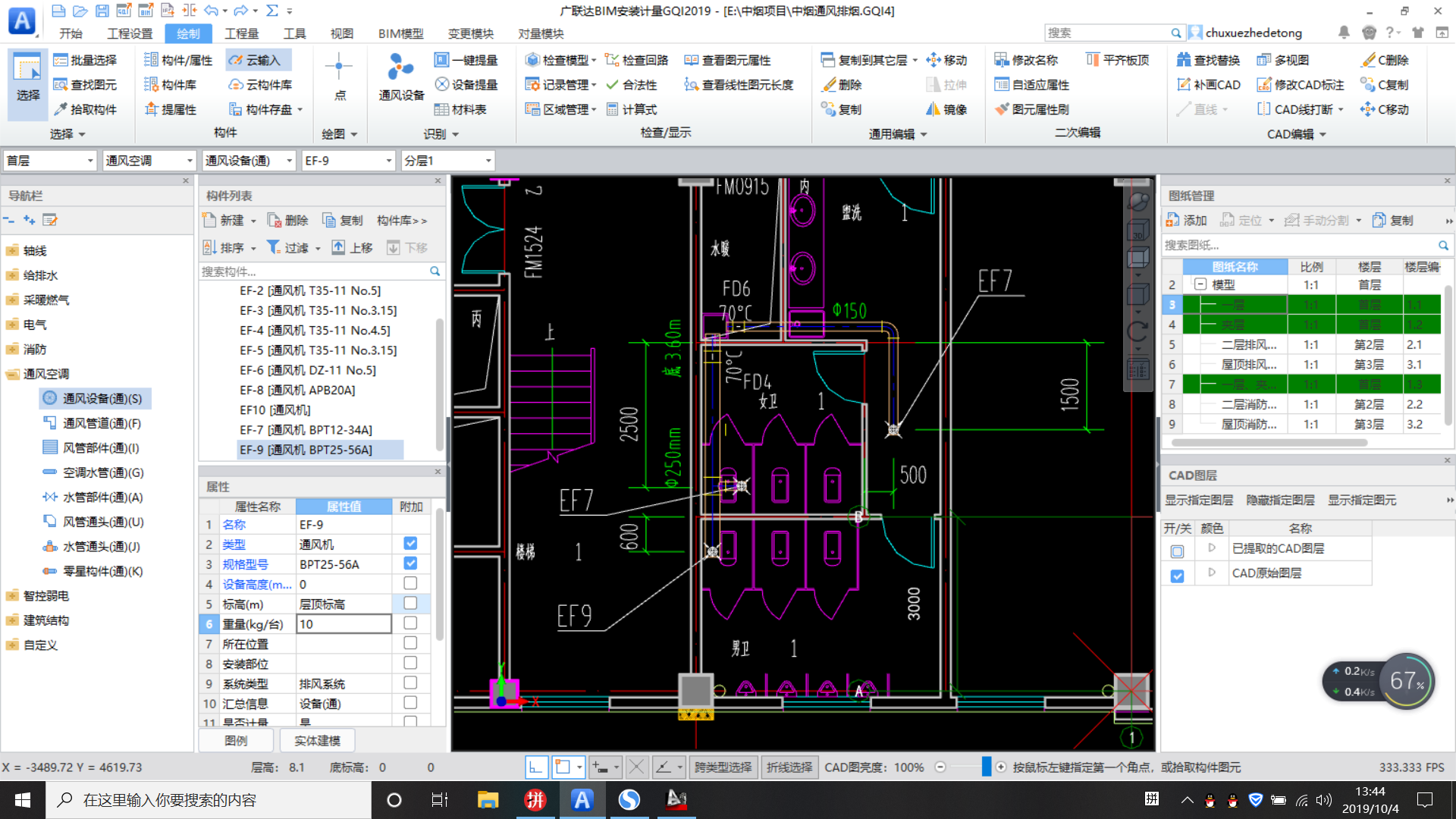This screenshot has height=819, width=1456.
Task: Click 图元属性刷 property brush tool
Action: [1032, 109]
